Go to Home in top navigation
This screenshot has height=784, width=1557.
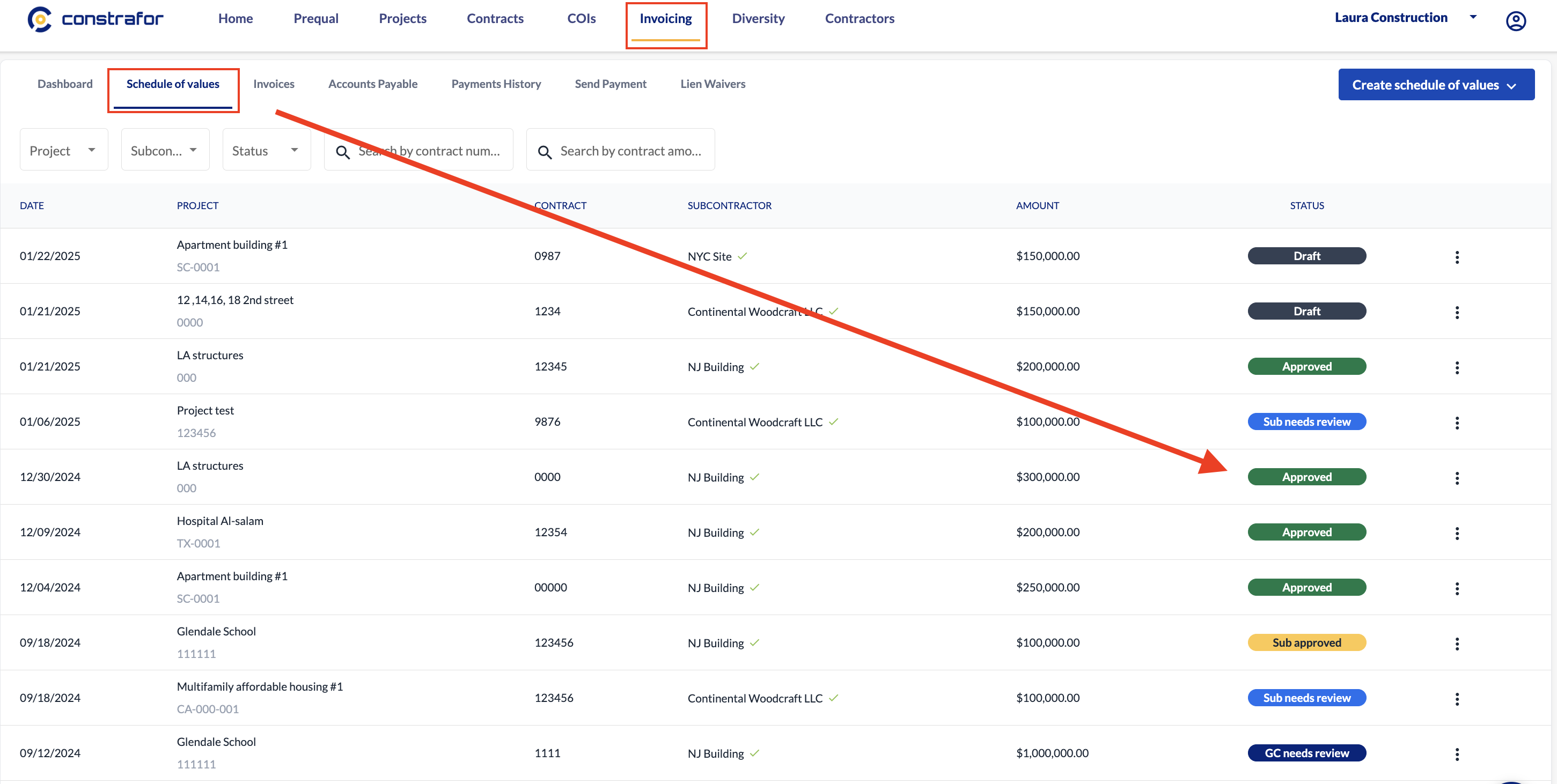(236, 19)
